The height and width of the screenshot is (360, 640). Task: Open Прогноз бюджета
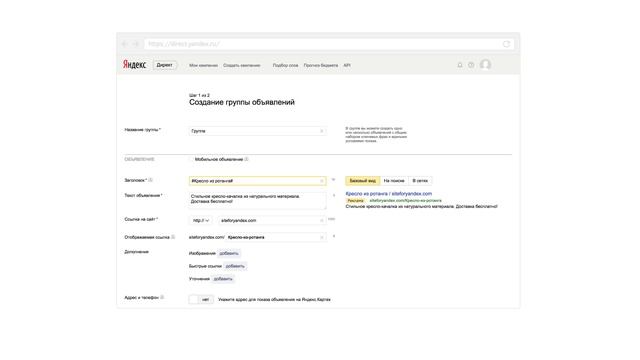coord(321,65)
